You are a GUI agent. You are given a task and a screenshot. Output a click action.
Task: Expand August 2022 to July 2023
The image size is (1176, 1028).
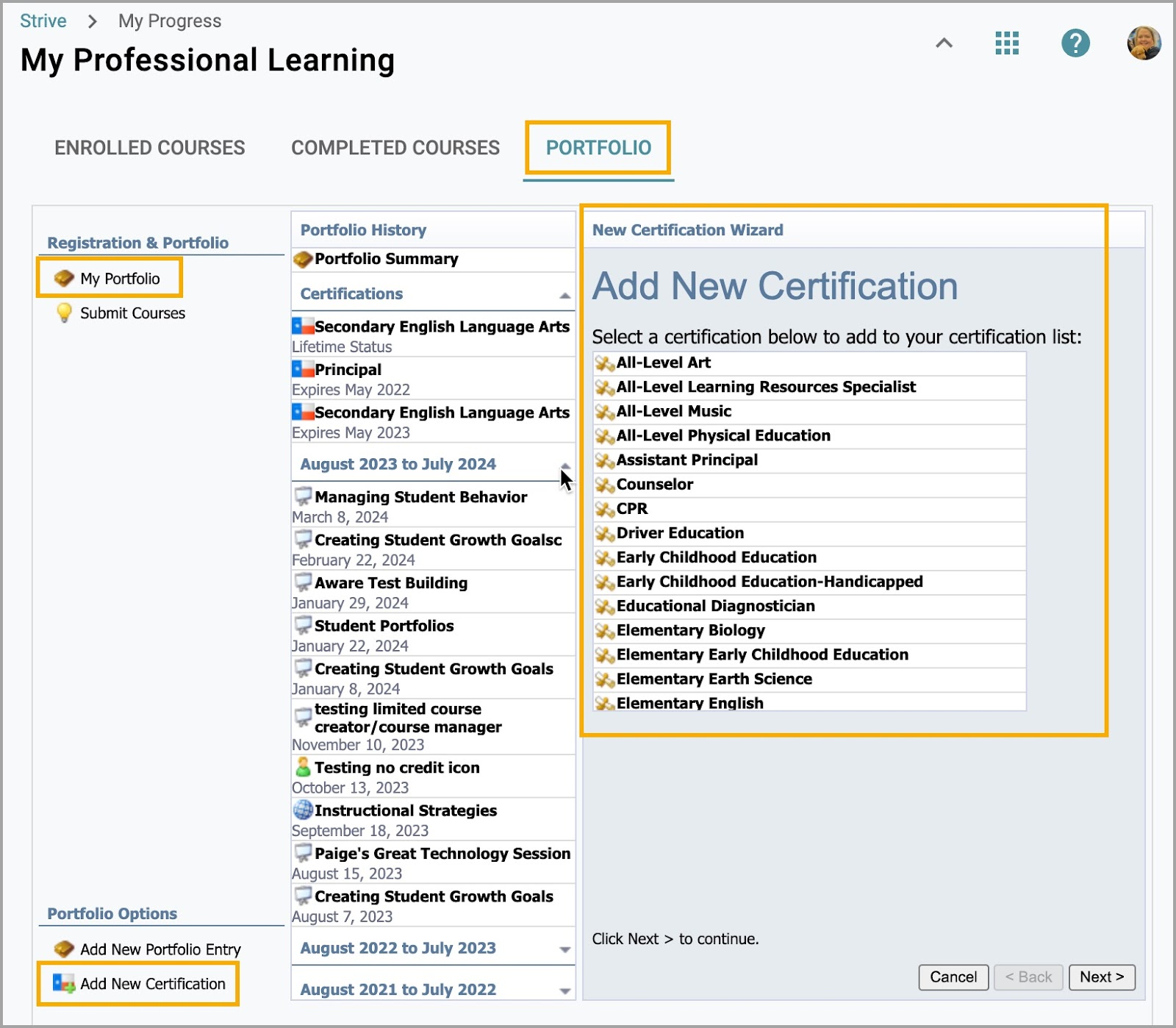564,949
